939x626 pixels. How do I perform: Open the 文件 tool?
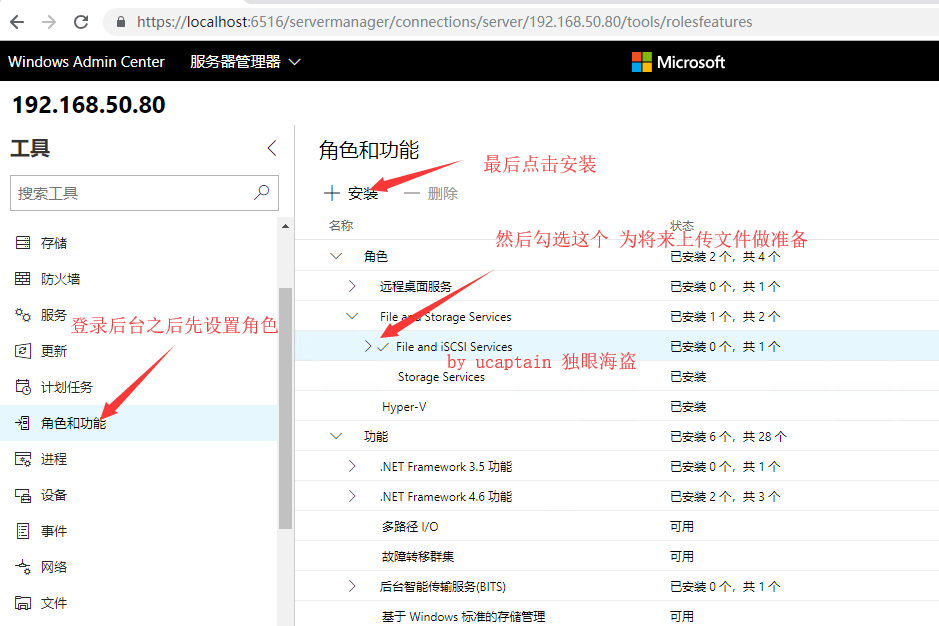[139, 603]
